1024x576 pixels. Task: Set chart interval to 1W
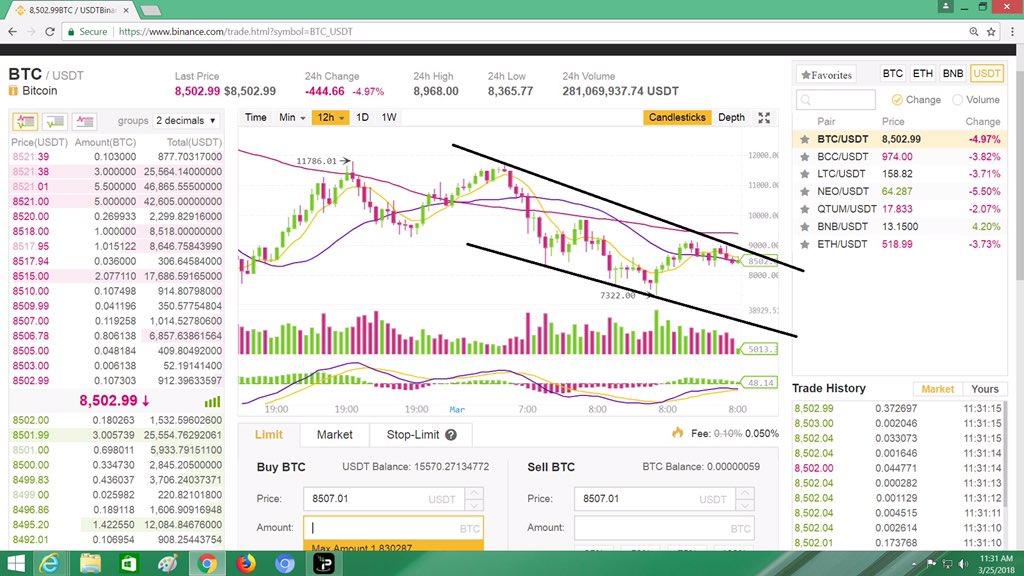point(389,118)
